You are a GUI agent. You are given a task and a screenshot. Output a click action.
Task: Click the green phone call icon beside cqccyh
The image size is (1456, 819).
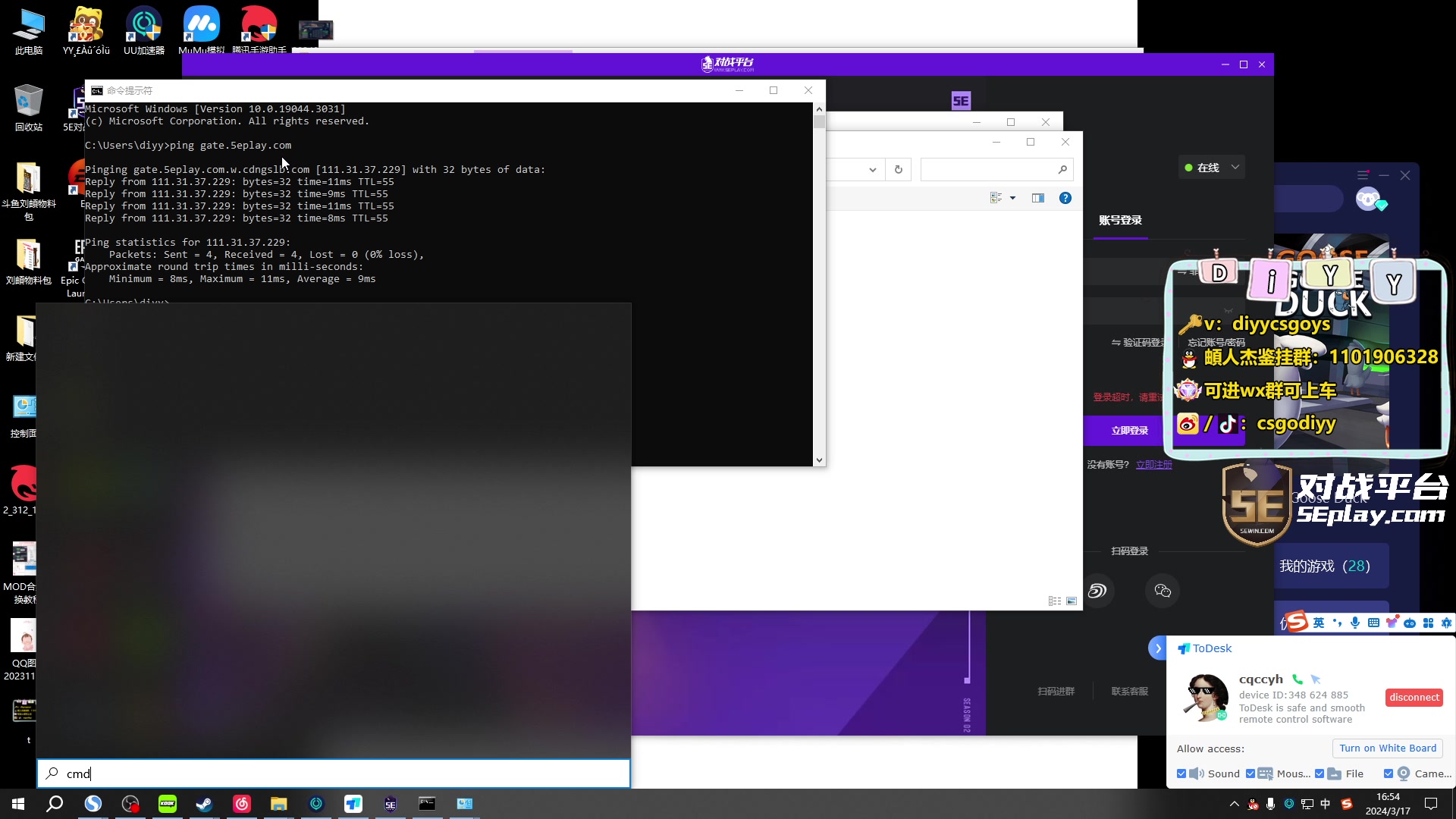coord(1298,679)
